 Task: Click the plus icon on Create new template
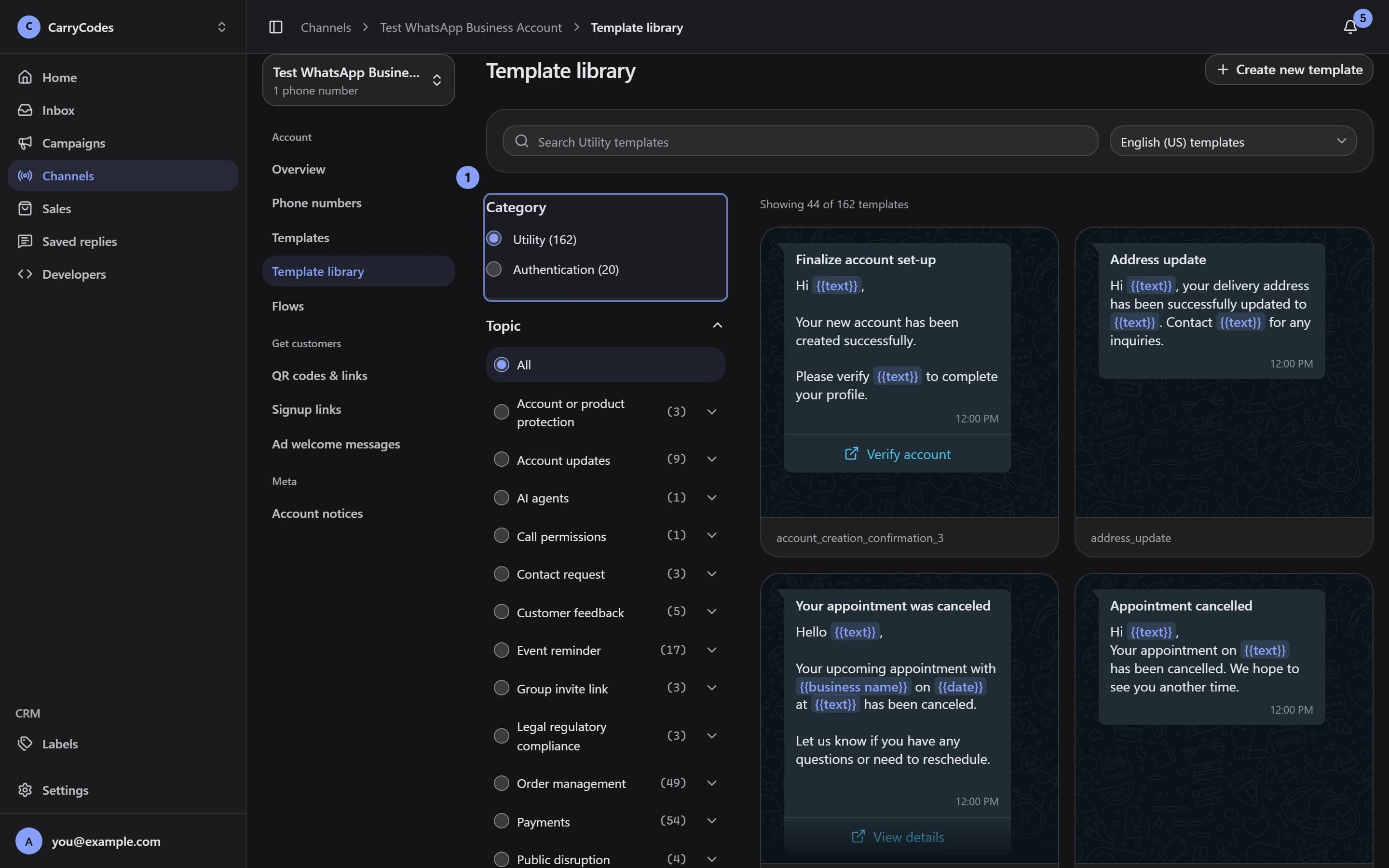click(x=1223, y=69)
